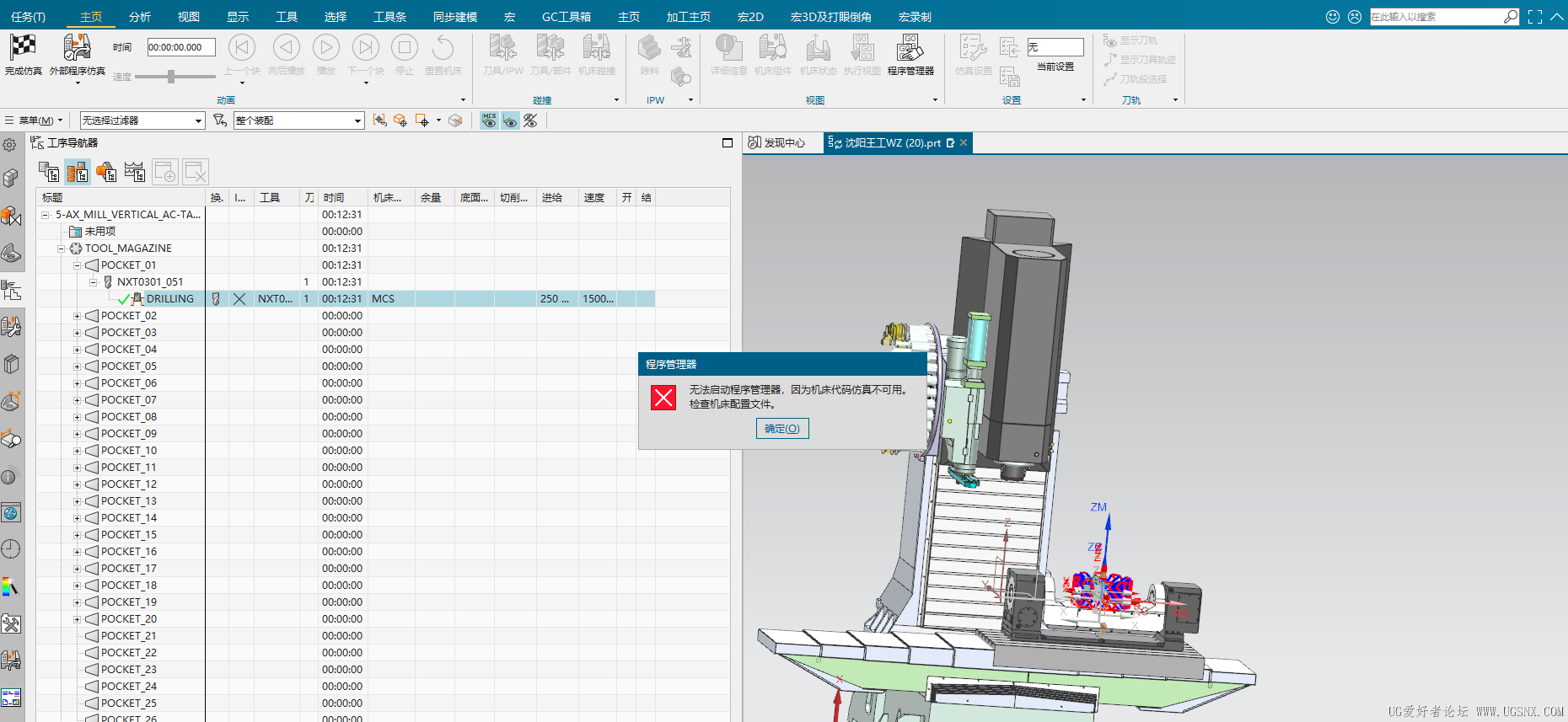Open the 宏3D及打眼倒角 ribbon tab
Image resolution: width=1568 pixels, height=722 pixels.
830,17
